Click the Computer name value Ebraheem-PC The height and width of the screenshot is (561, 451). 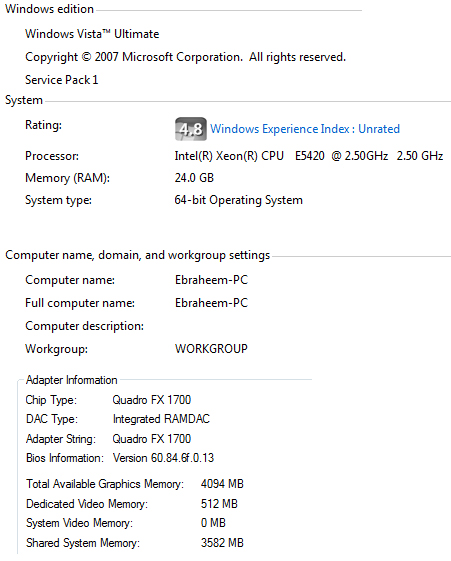(211, 280)
